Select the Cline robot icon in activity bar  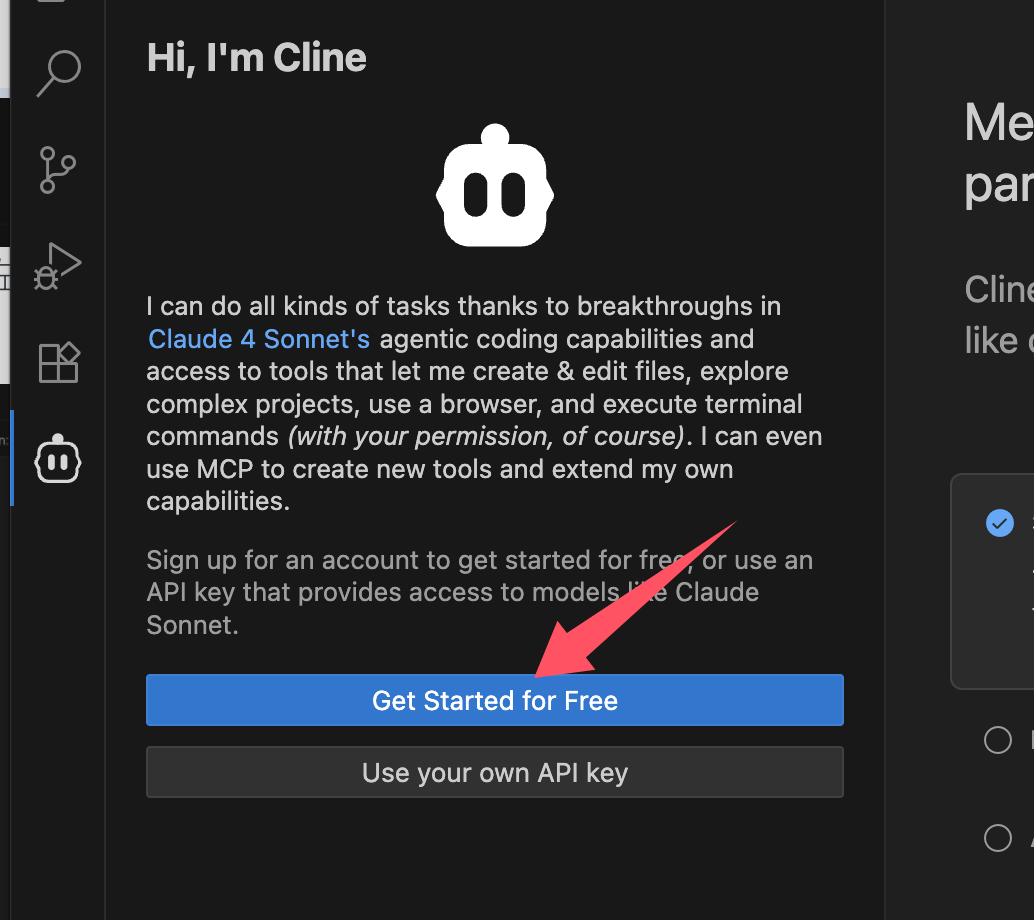tap(58, 459)
